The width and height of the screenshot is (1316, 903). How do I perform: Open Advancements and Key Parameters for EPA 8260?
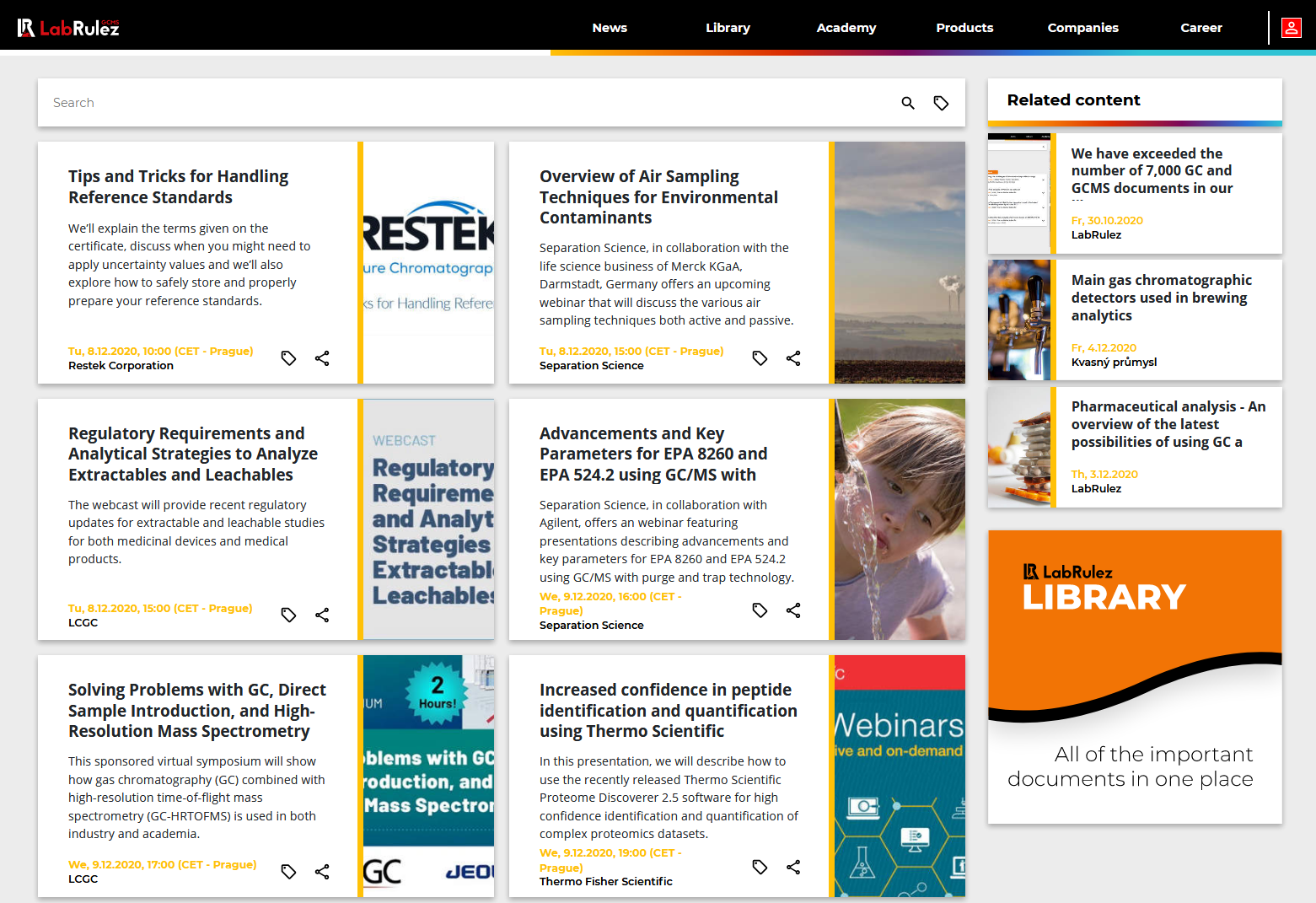click(653, 454)
